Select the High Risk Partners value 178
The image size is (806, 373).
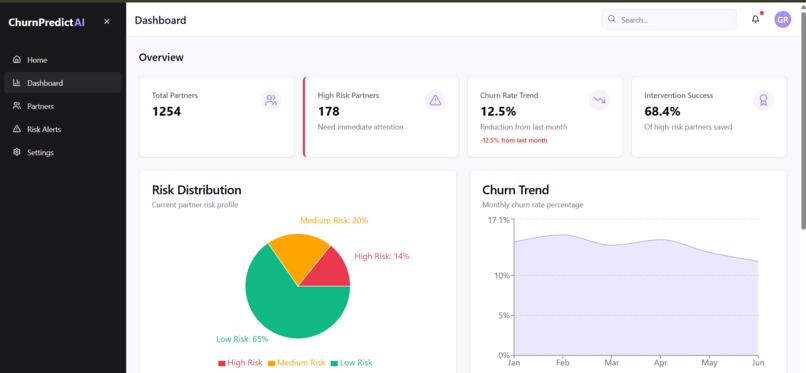pos(328,111)
